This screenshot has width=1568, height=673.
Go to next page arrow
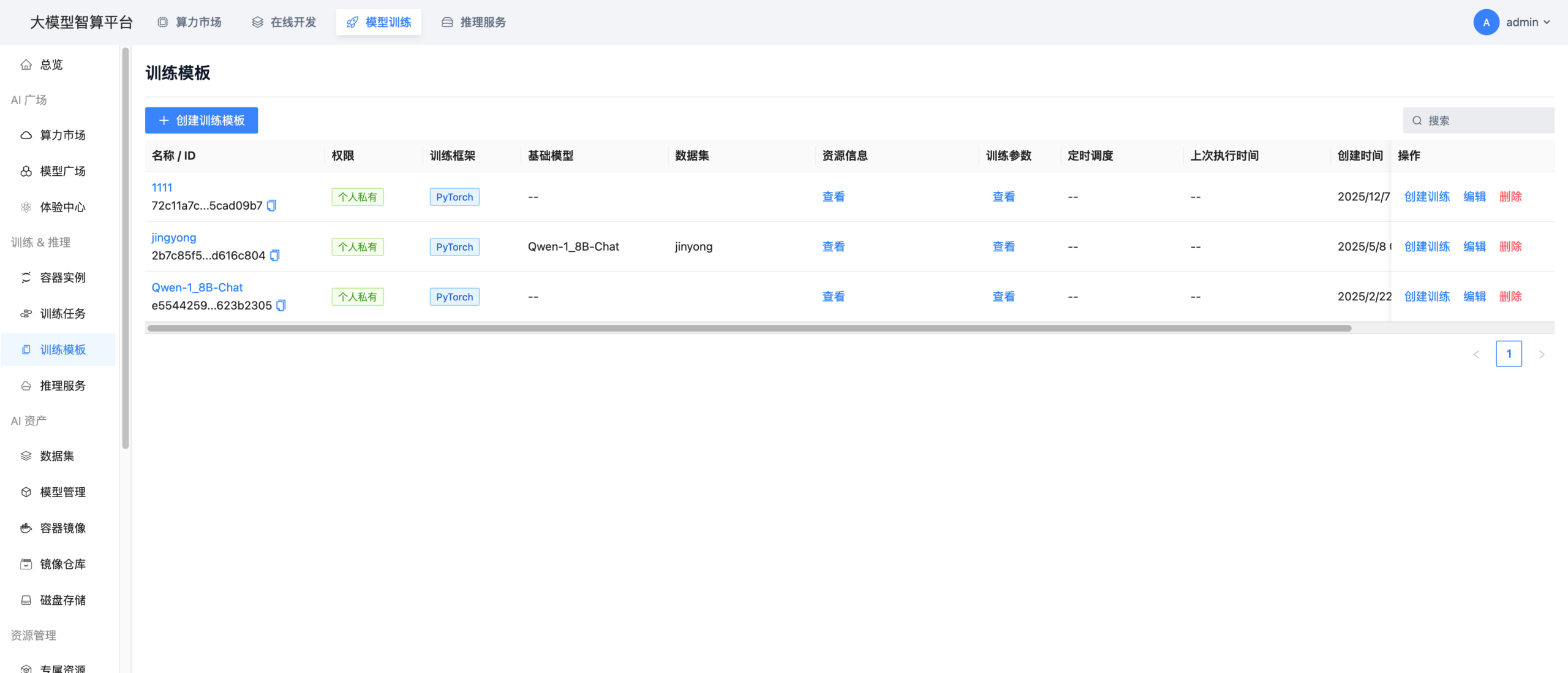click(x=1542, y=354)
